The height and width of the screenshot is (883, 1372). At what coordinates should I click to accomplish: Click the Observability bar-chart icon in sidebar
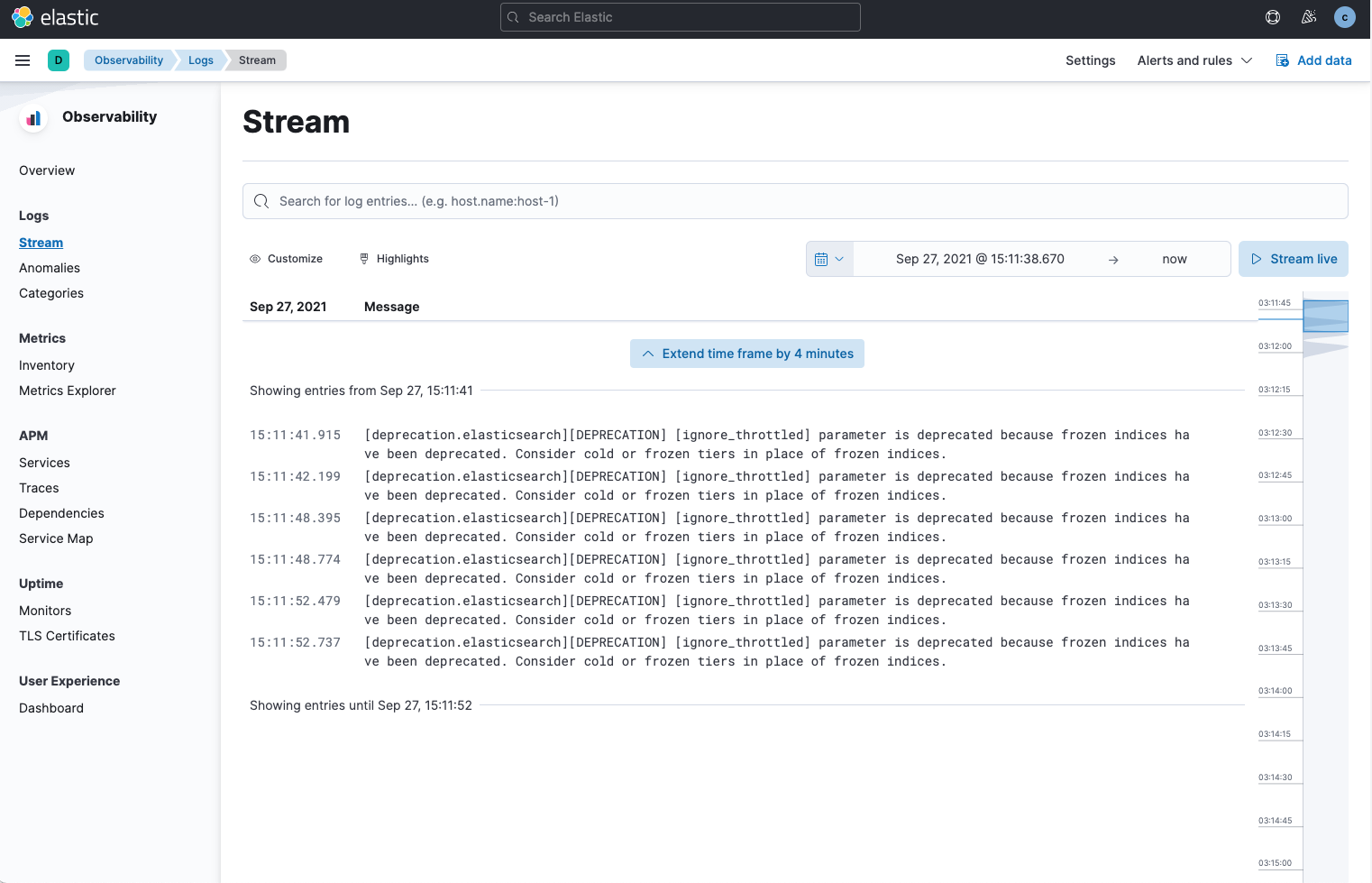point(32,117)
